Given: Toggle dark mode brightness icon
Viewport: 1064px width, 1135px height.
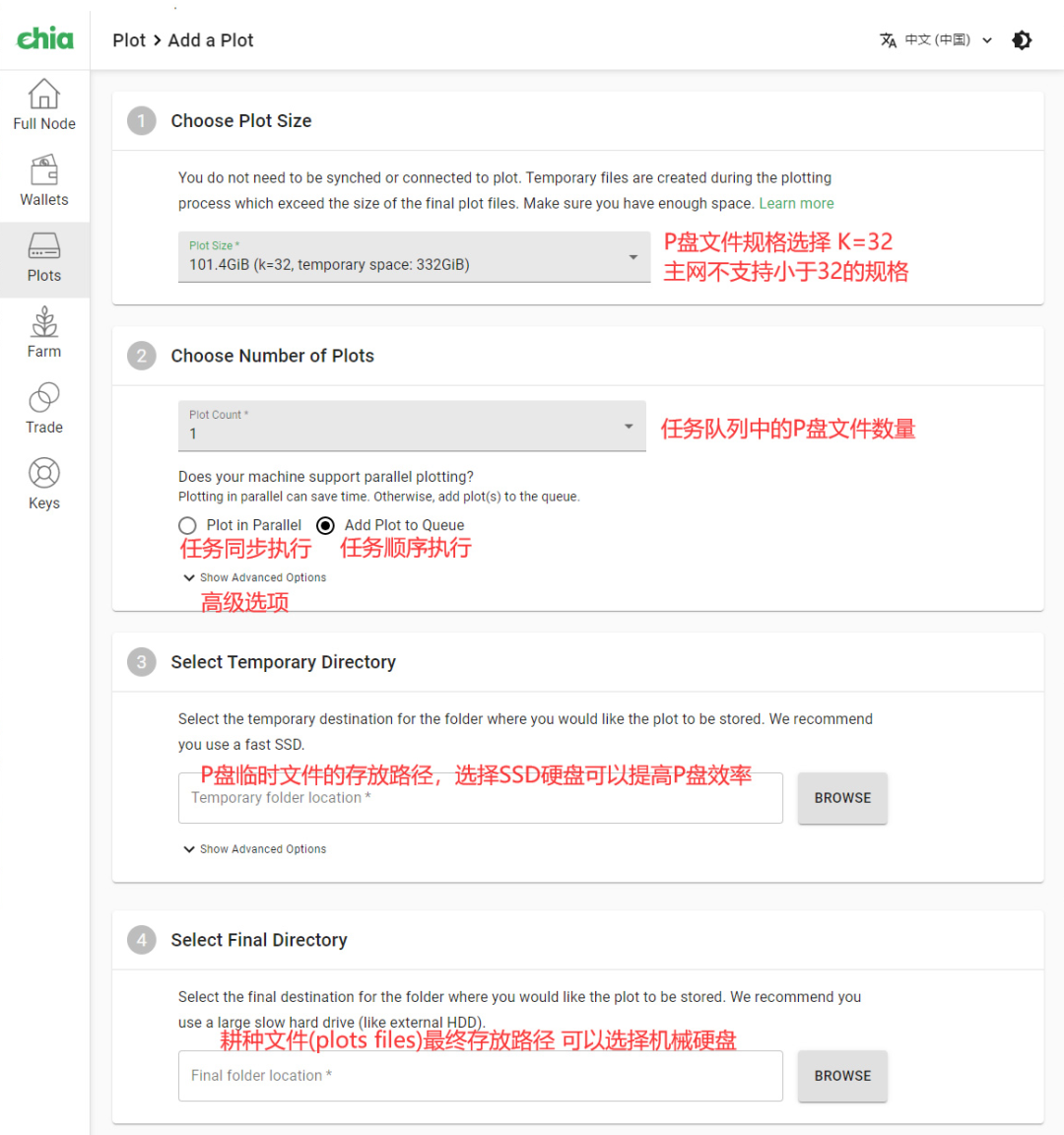Looking at the screenshot, I should [x=1022, y=40].
